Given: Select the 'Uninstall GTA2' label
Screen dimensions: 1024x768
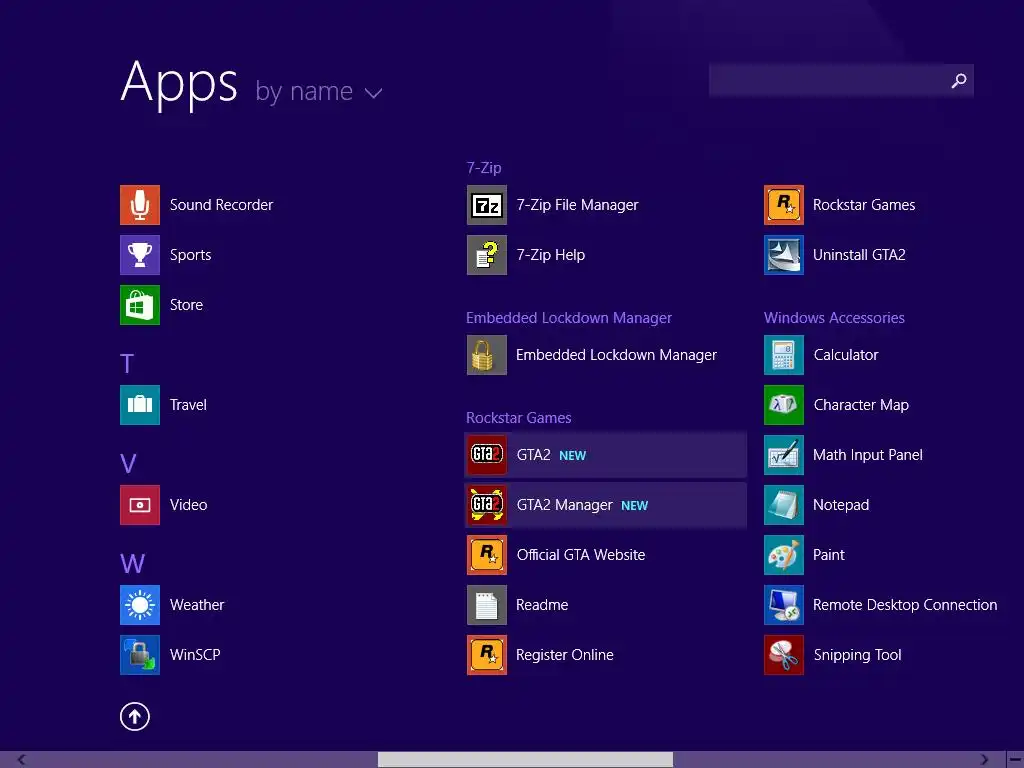Looking at the screenshot, I should coord(859,255).
